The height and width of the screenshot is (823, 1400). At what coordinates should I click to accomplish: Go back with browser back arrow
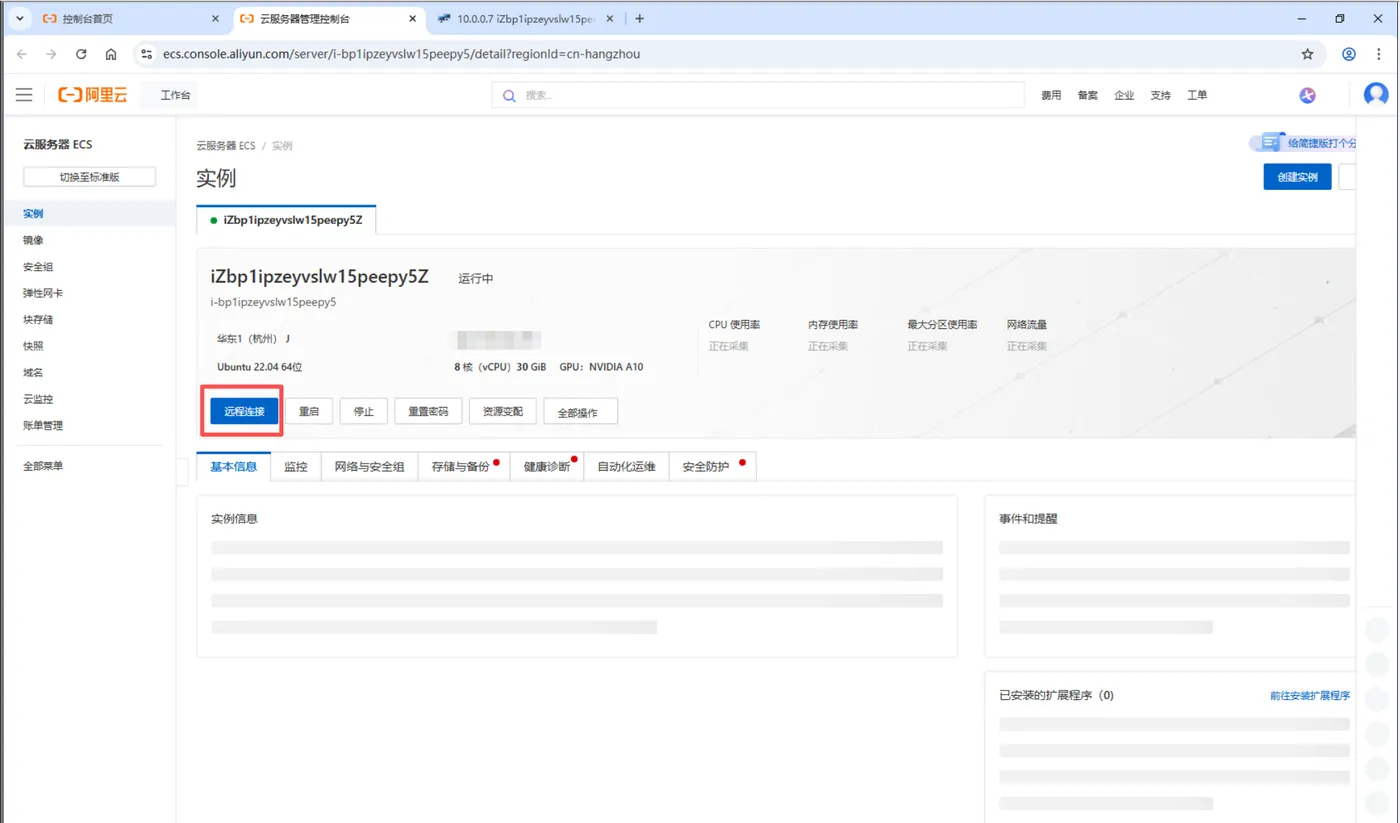pyautogui.click(x=22, y=54)
